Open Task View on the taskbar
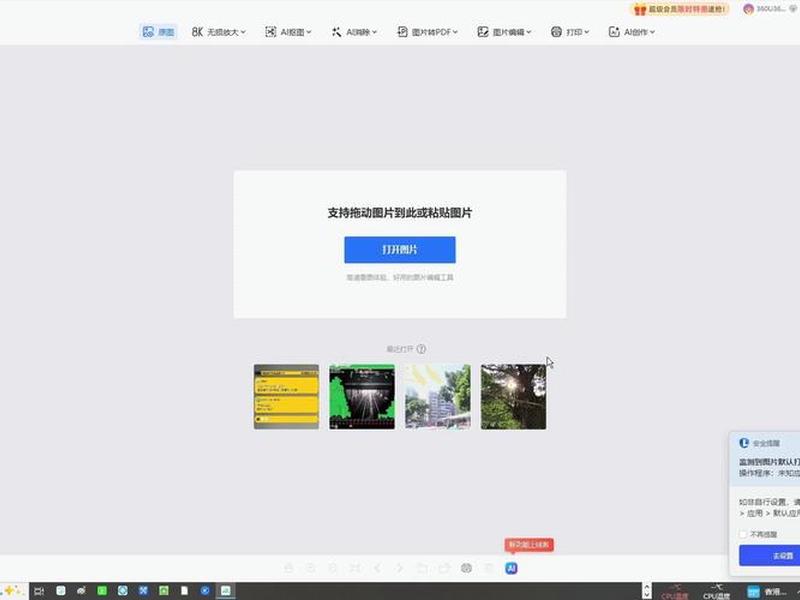The image size is (800, 600). click(x=39, y=591)
